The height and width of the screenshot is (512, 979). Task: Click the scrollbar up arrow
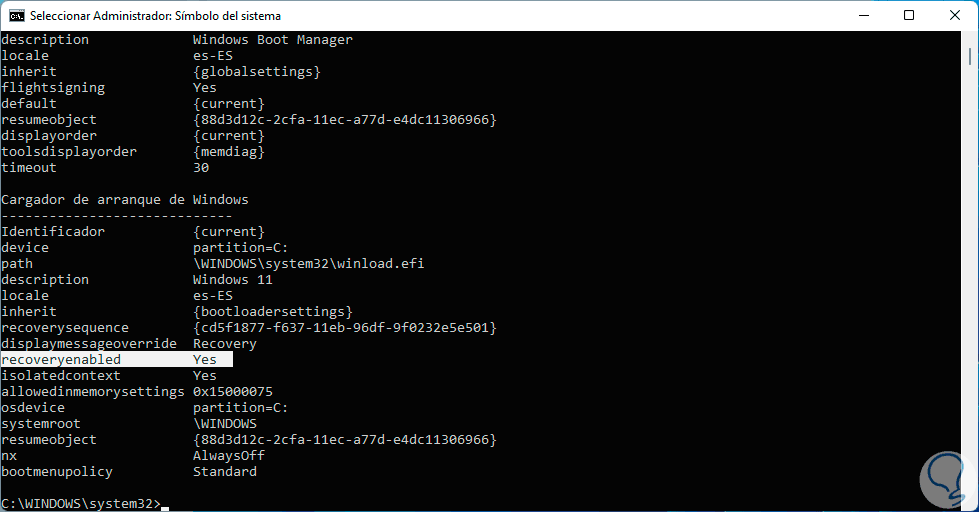coord(971,39)
